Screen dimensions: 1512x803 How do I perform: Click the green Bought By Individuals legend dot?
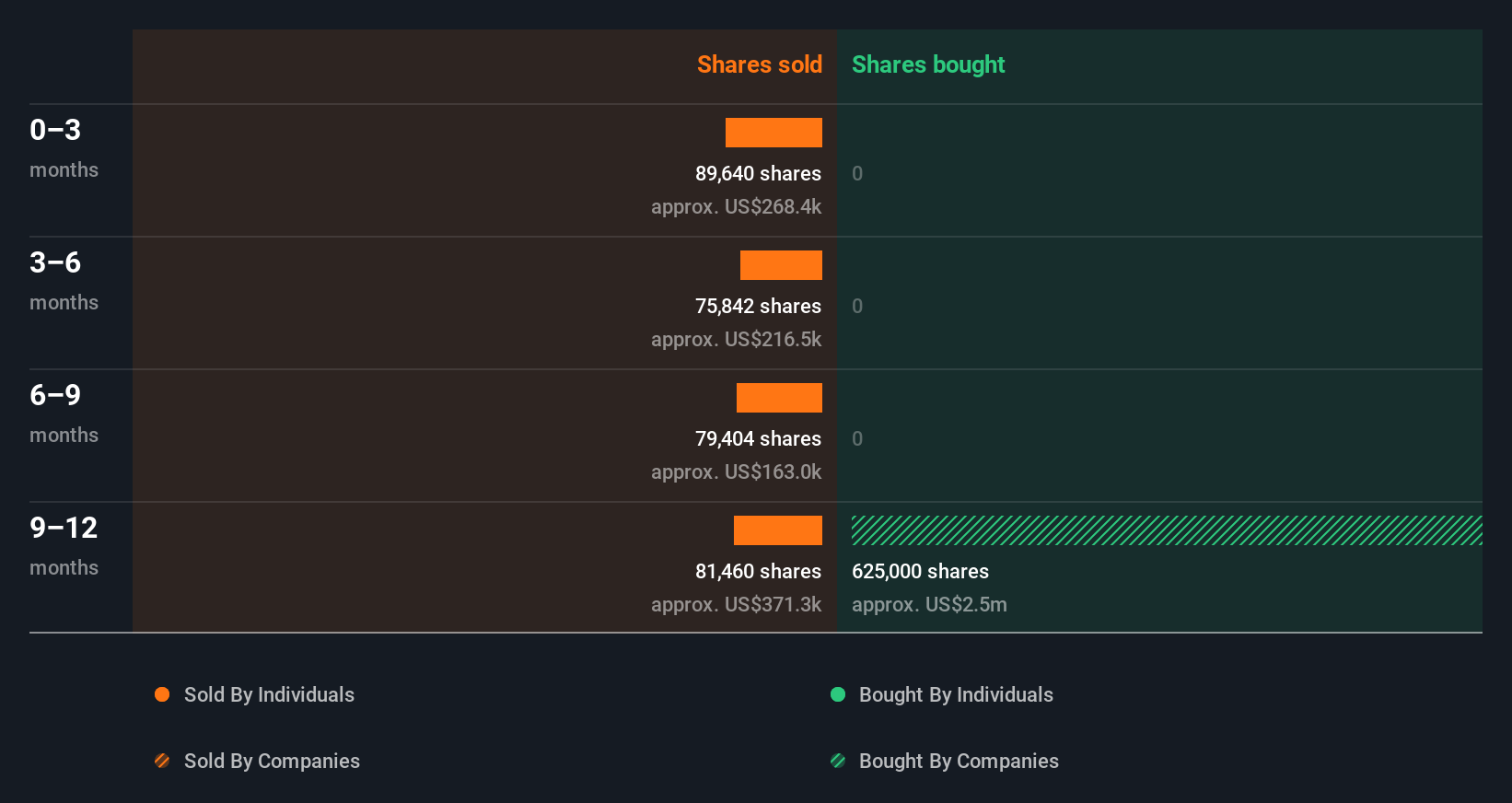click(838, 694)
